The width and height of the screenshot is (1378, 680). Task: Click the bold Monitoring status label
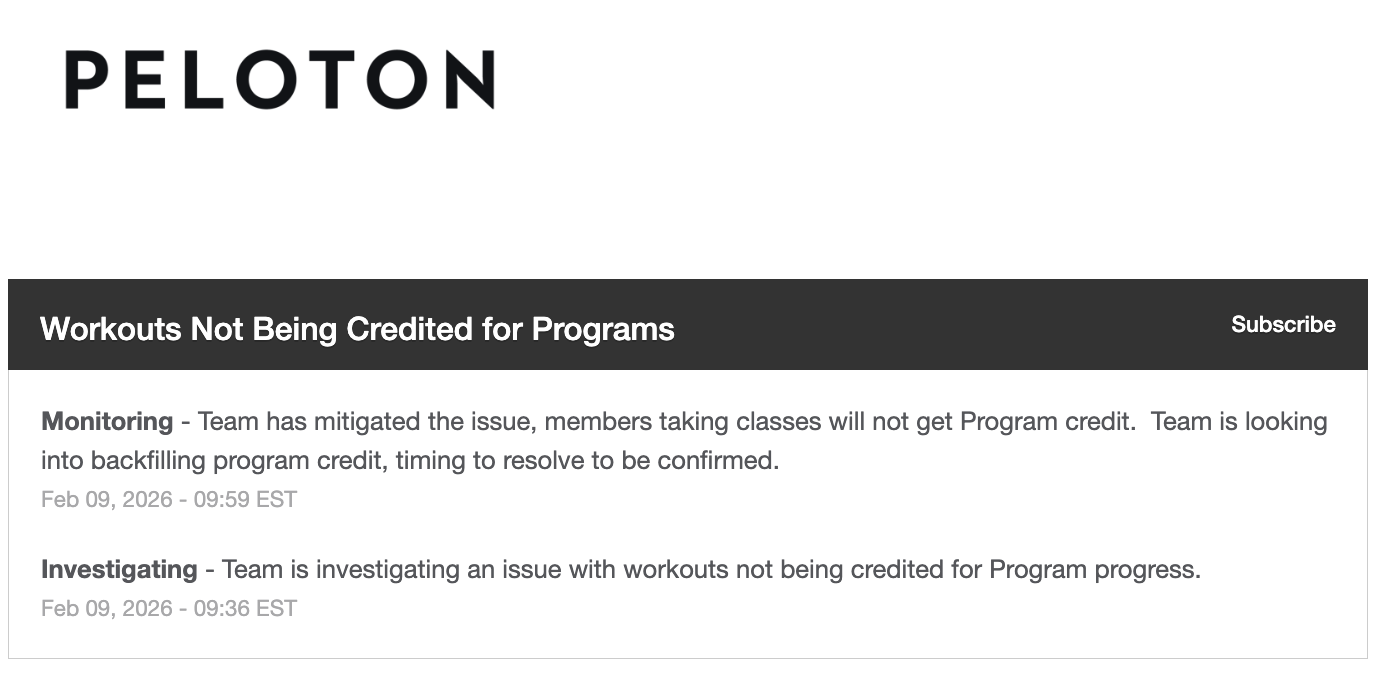click(106, 421)
